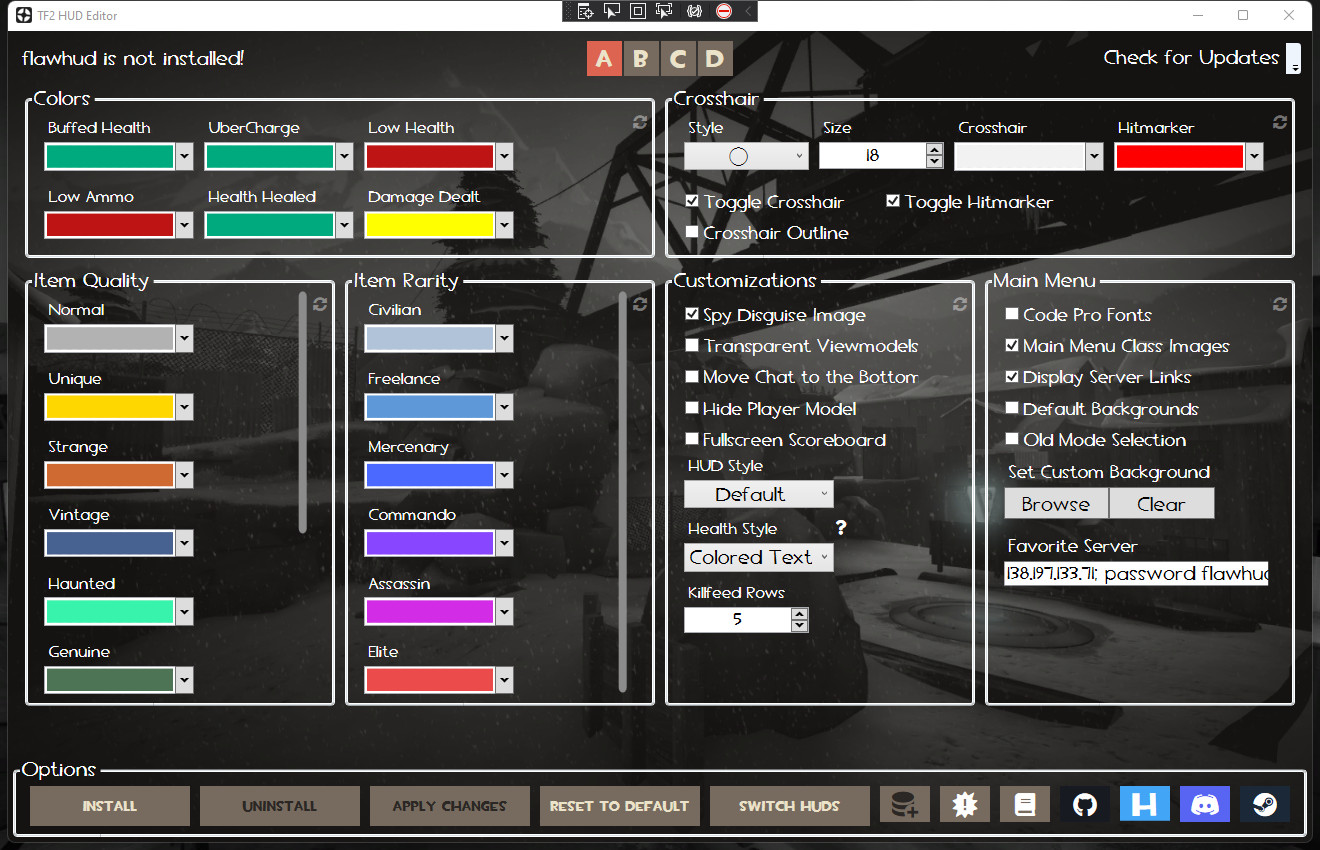Launch the Steam page
The width and height of the screenshot is (1320, 850).
(x=1264, y=803)
